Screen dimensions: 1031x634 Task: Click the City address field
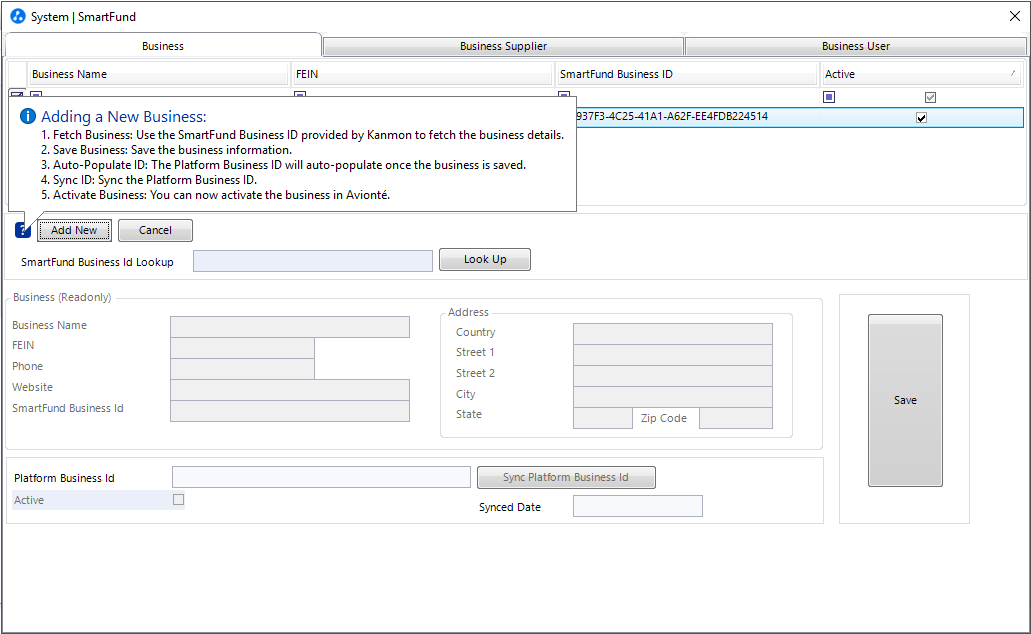coord(673,397)
